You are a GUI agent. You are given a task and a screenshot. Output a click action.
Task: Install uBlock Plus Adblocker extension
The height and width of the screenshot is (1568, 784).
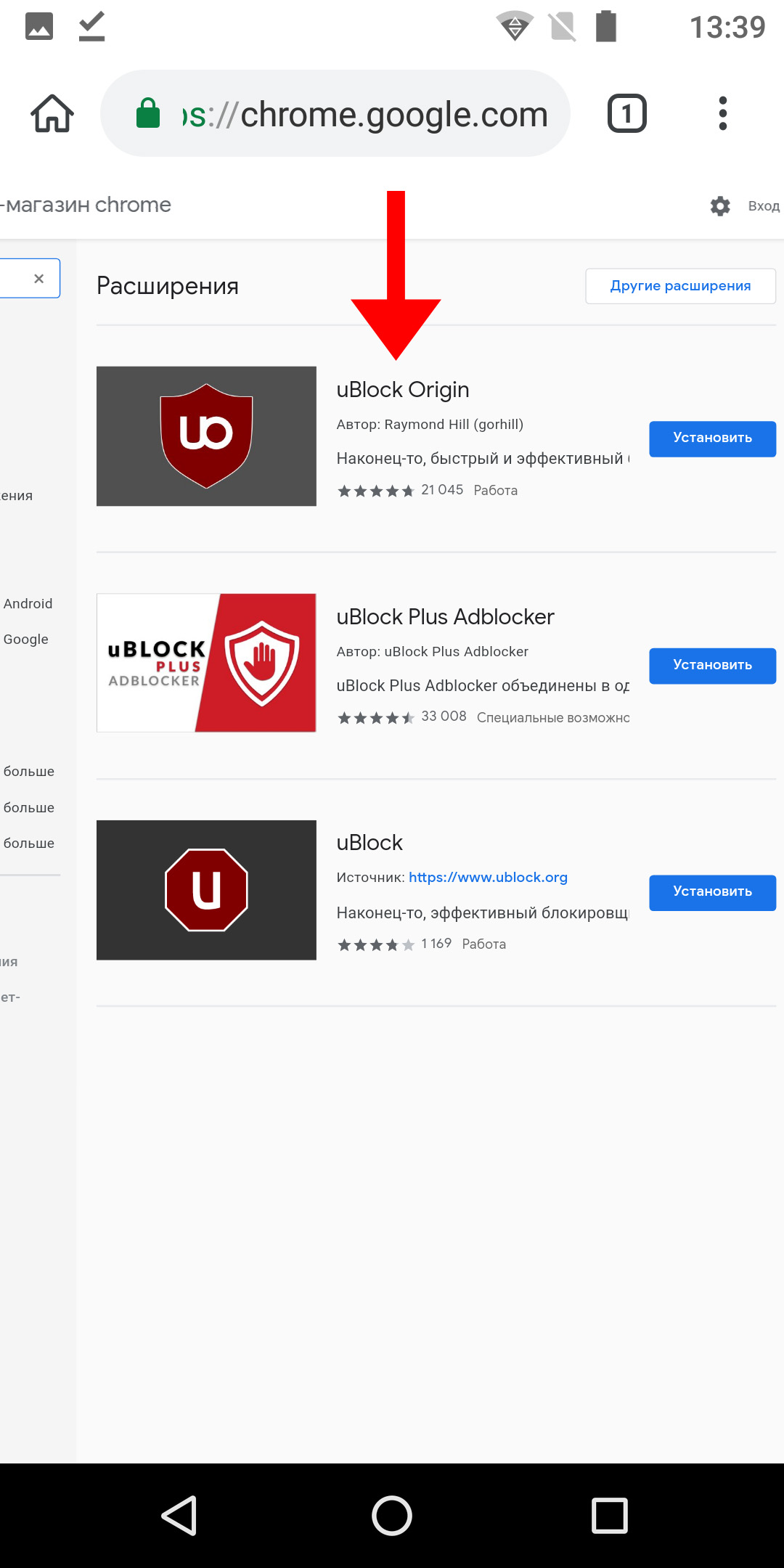coord(712,666)
